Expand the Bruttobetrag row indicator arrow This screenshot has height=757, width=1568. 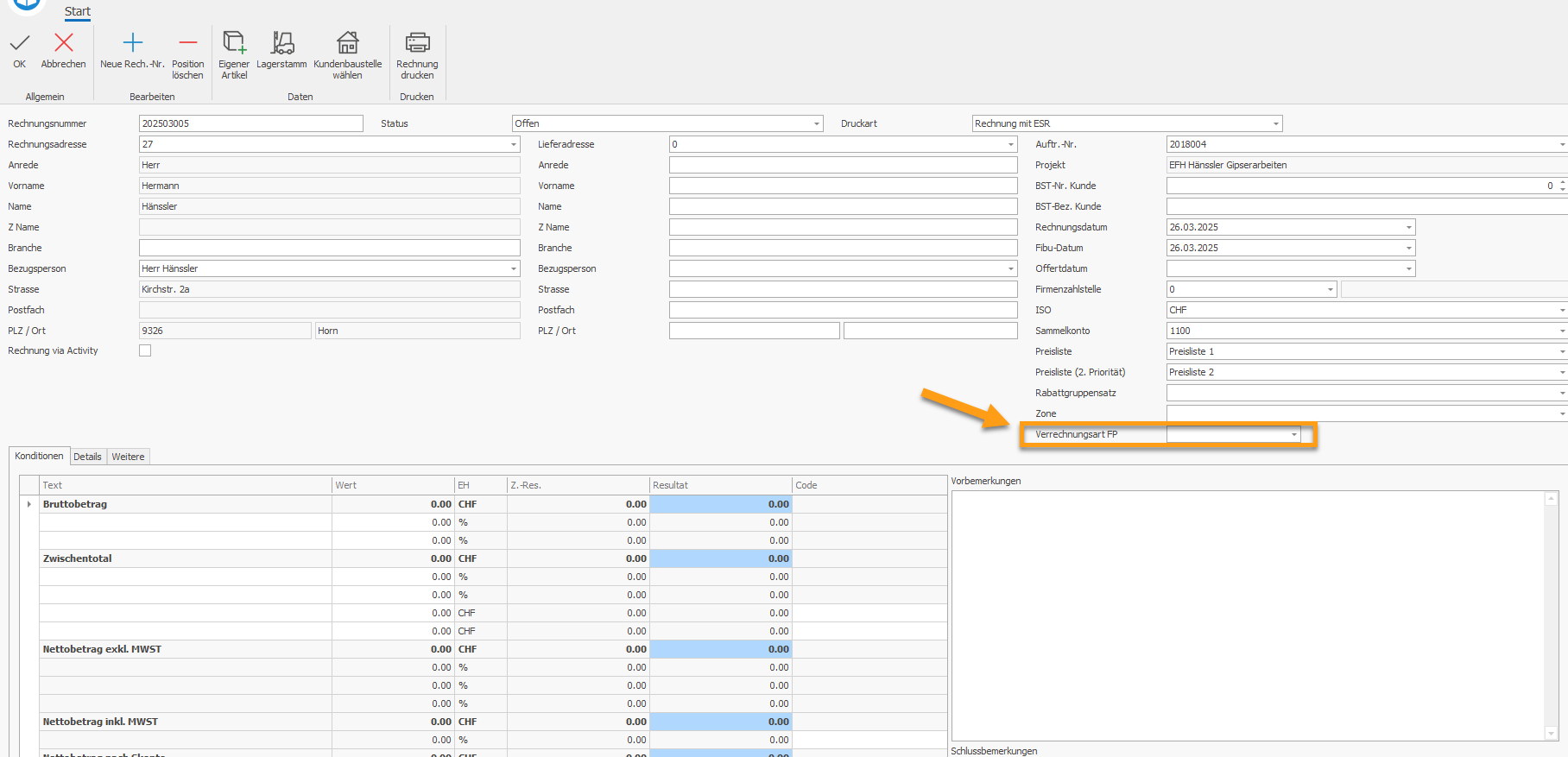pos(28,504)
